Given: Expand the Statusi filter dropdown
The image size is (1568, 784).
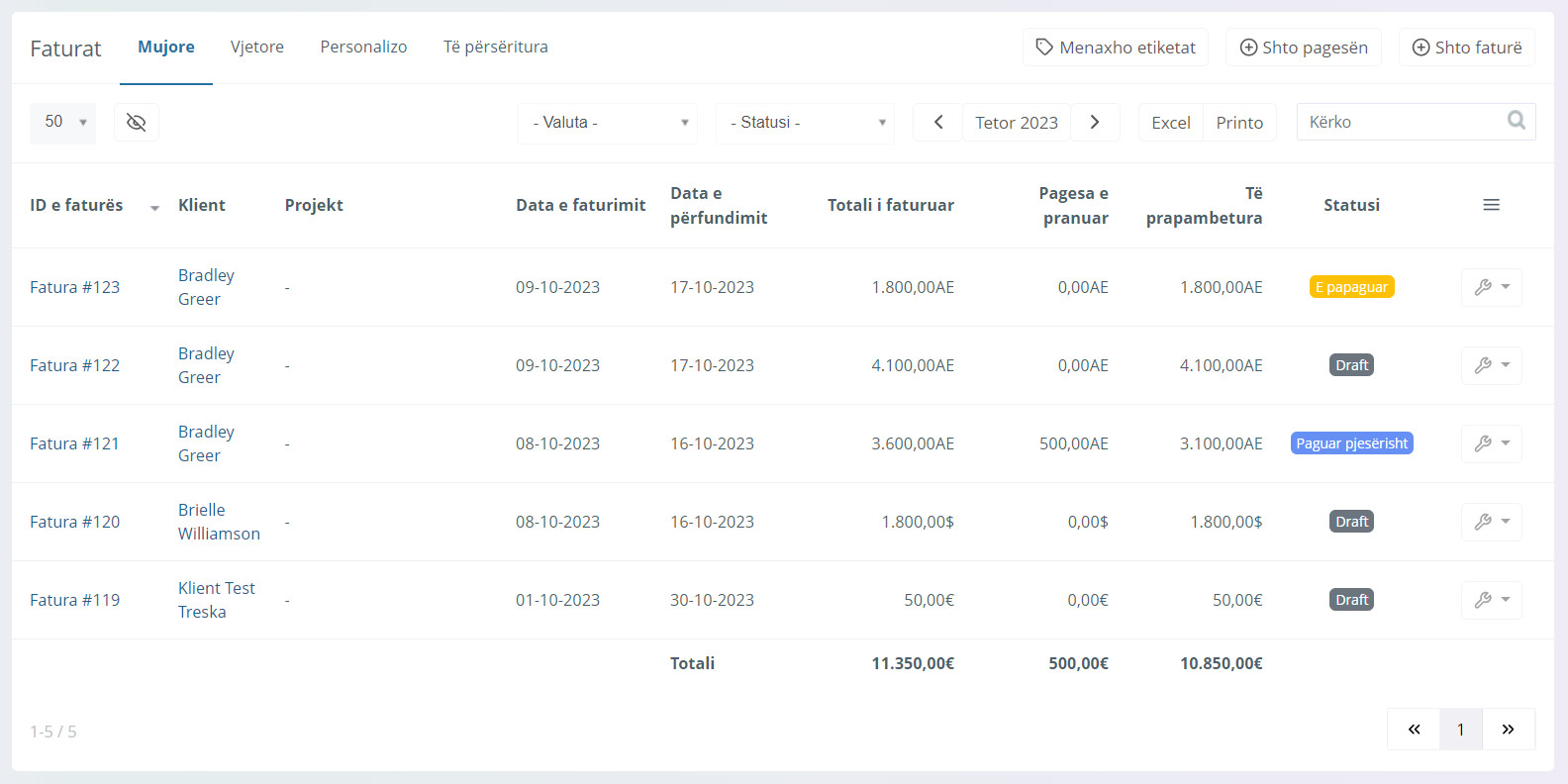Looking at the screenshot, I should (806, 123).
